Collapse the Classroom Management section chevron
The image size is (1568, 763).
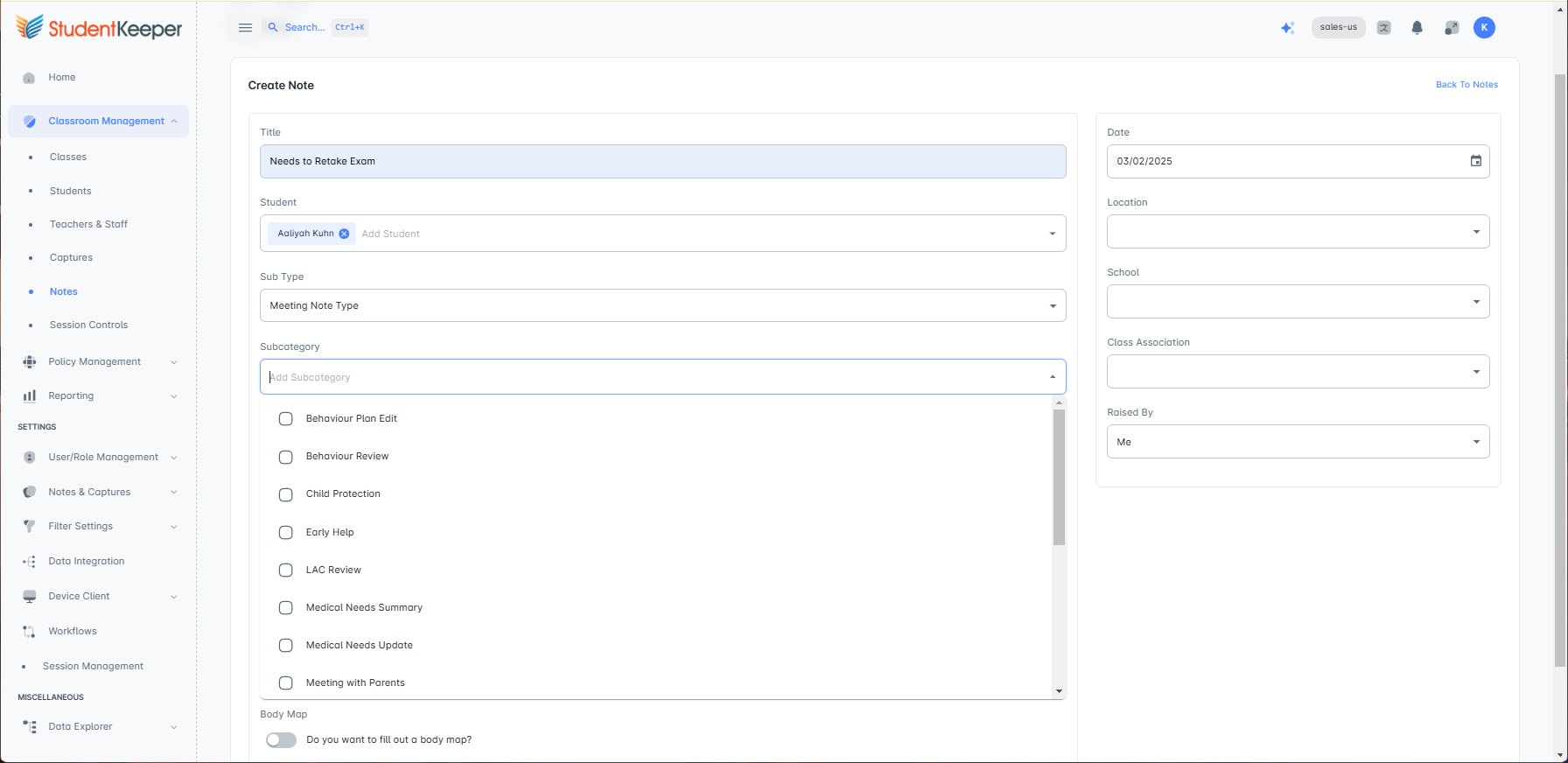point(174,122)
